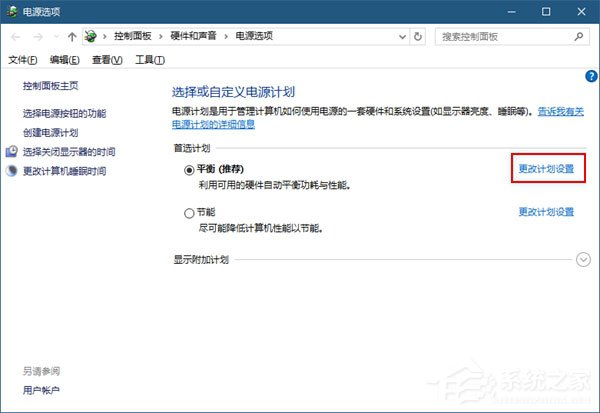Image resolution: width=600 pixels, height=413 pixels.
Task: Click the display-off timer icon in sidebar
Action: (11, 152)
